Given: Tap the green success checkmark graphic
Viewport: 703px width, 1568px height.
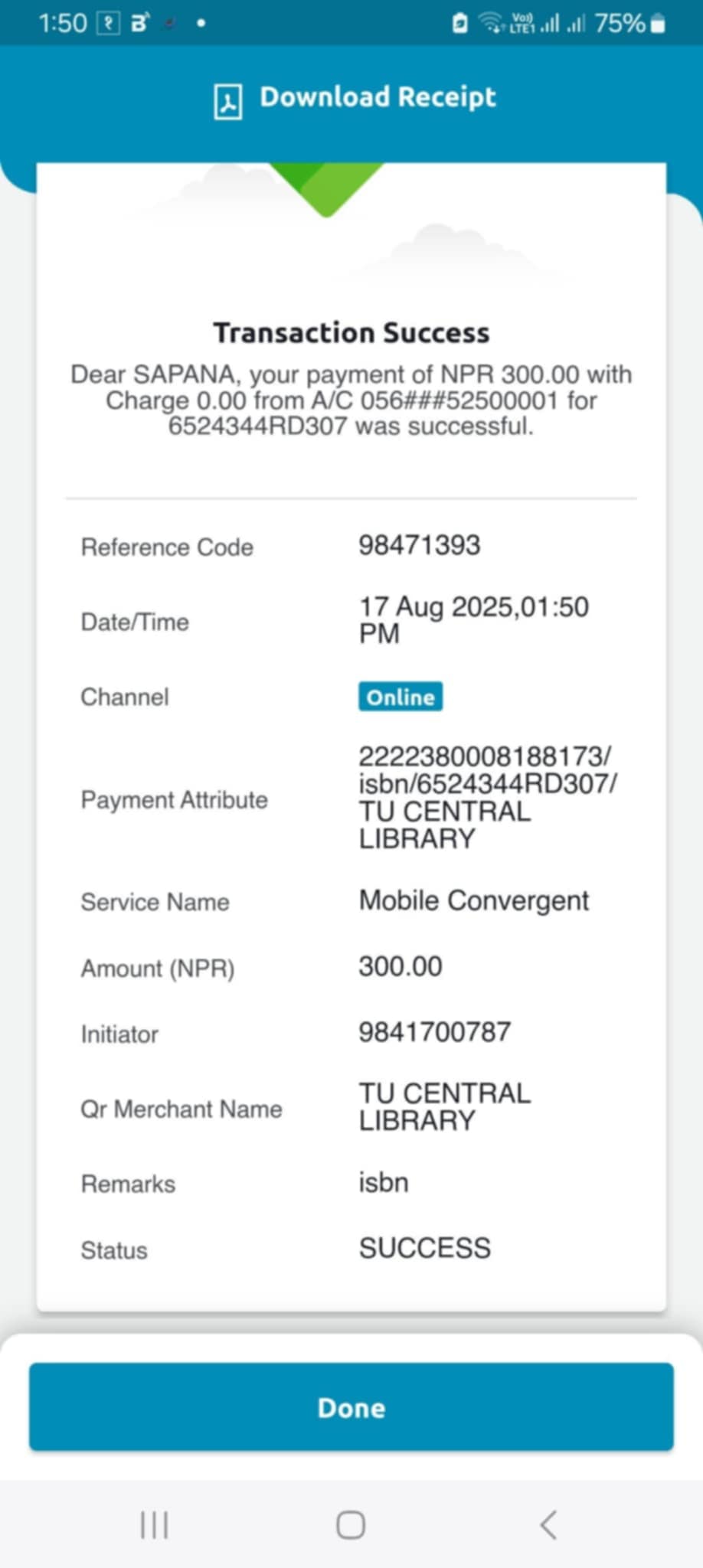Looking at the screenshot, I should coord(326,188).
